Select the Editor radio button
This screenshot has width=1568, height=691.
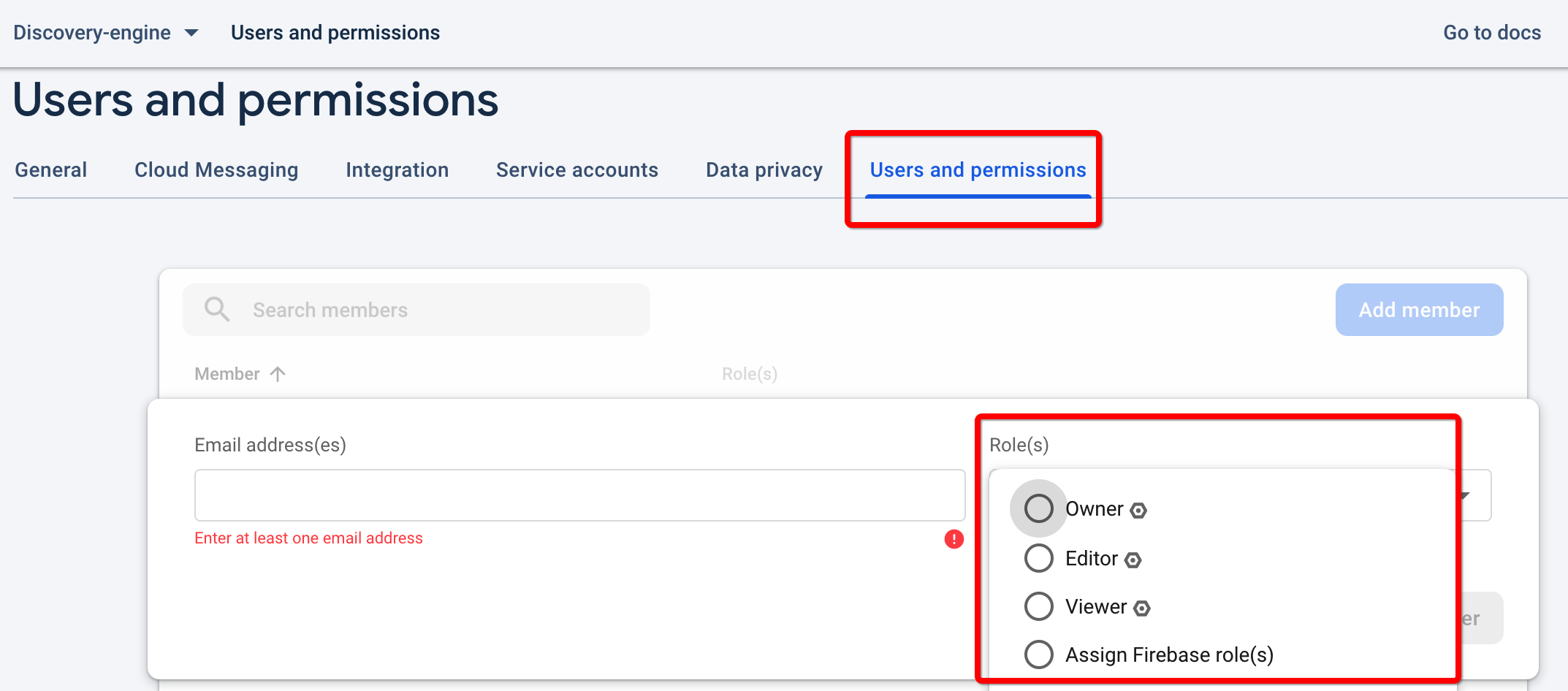click(x=1038, y=558)
